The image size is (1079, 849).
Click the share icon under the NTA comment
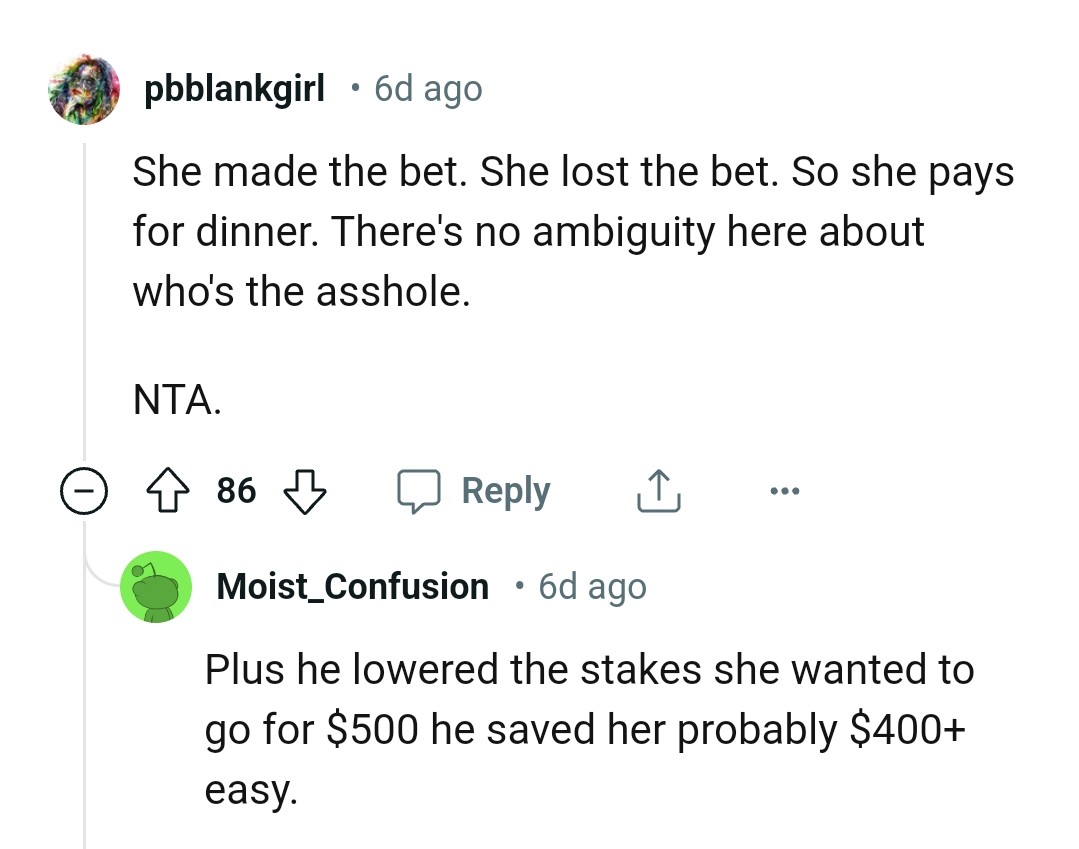[x=657, y=490]
